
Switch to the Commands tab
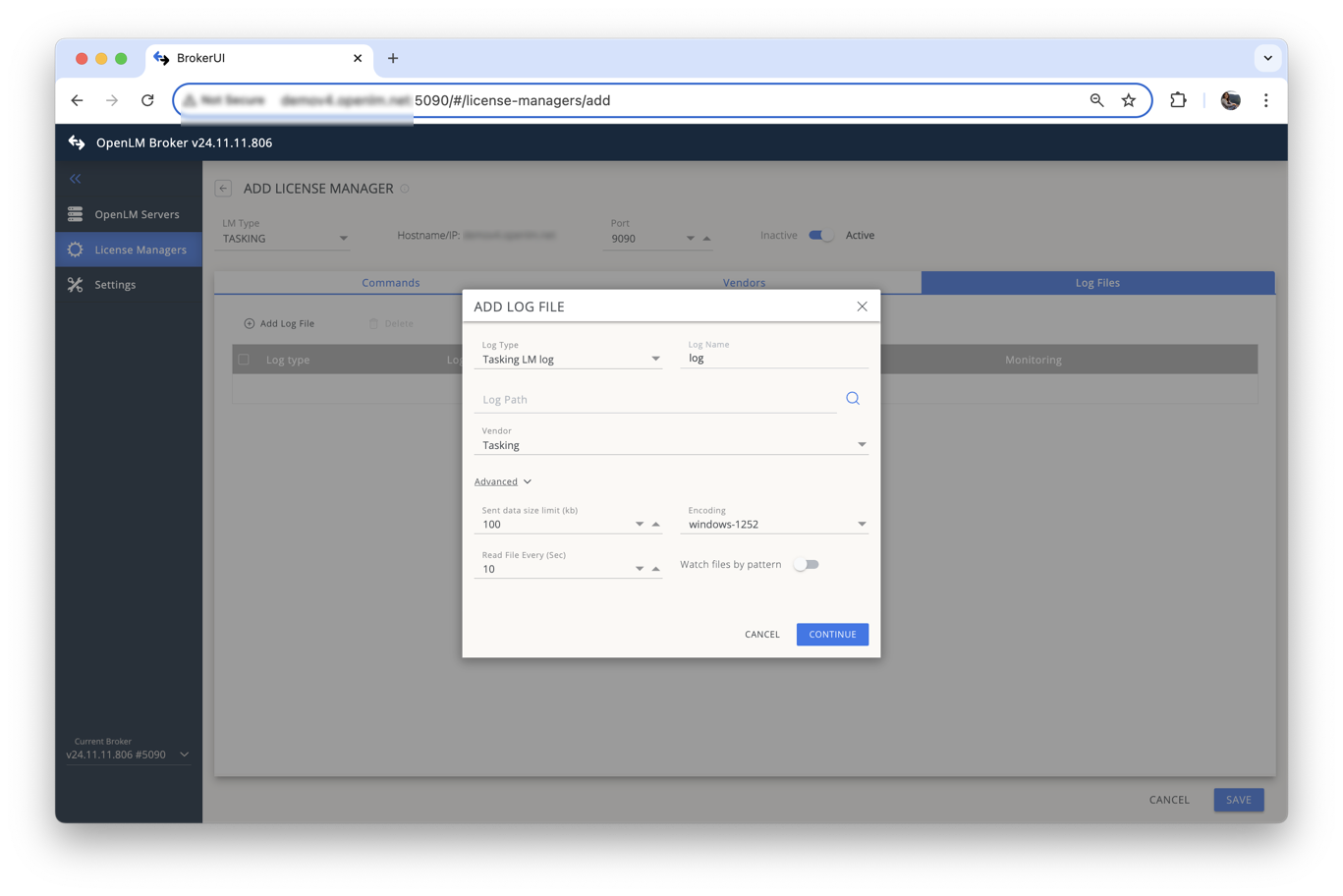pos(391,282)
